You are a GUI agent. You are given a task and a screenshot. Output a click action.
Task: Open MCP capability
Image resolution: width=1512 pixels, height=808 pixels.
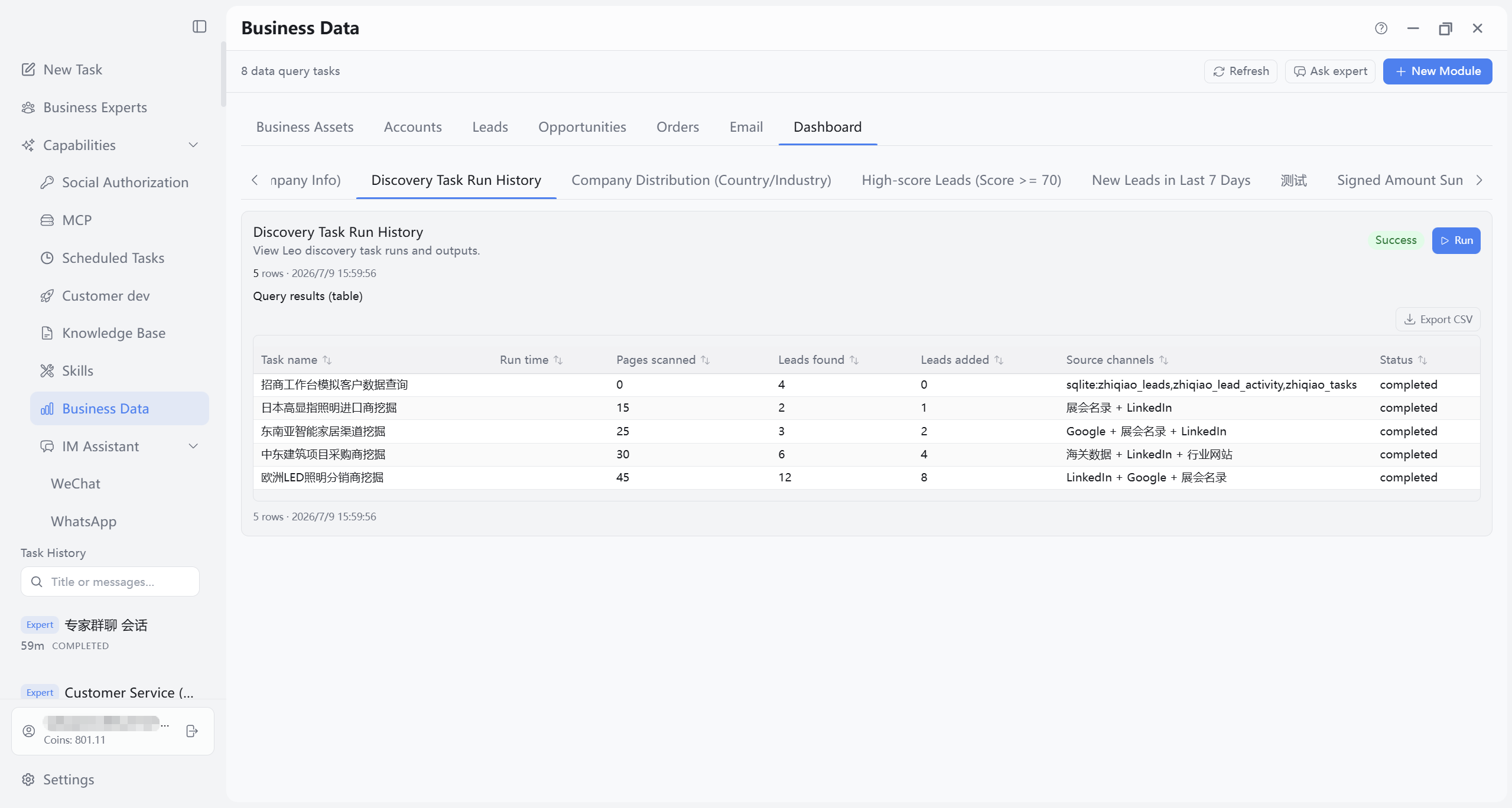120,220
